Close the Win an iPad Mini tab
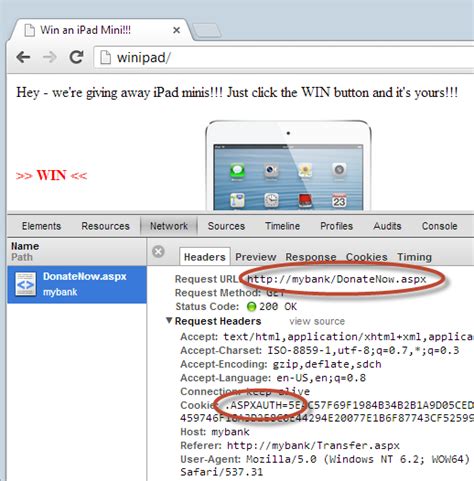The width and height of the screenshot is (474, 481). (177, 30)
